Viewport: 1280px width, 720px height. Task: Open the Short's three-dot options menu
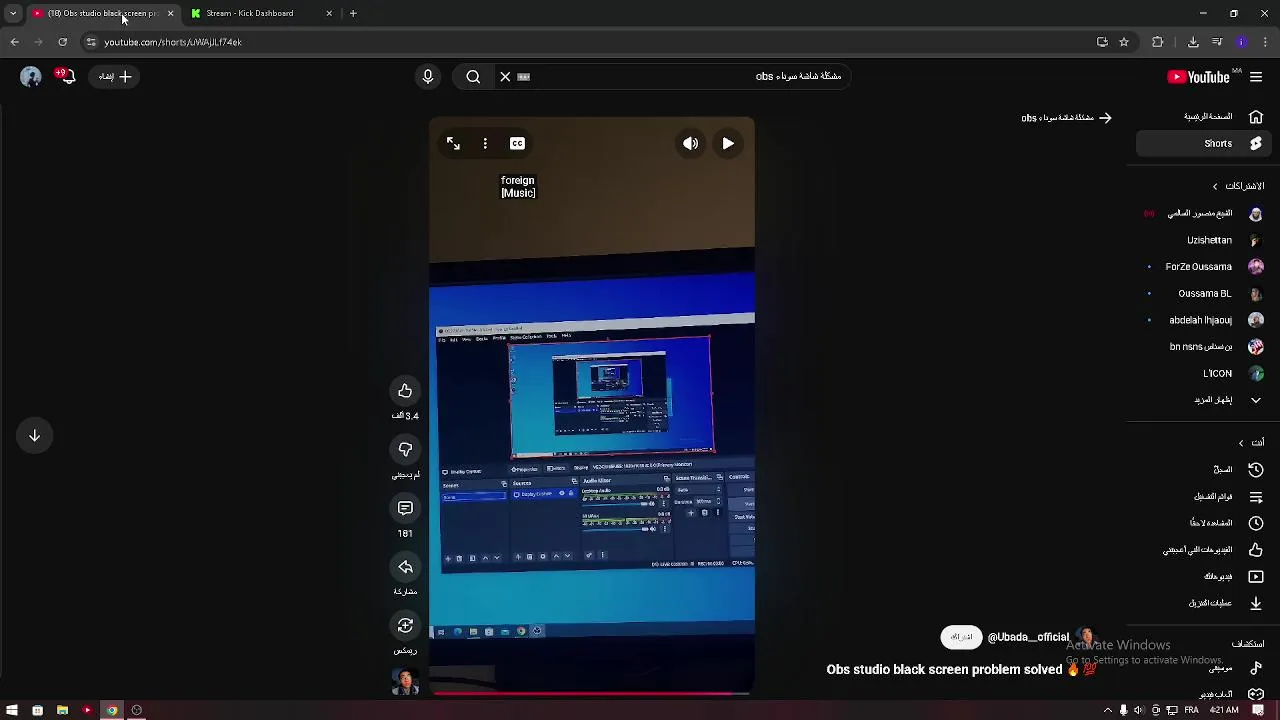pyautogui.click(x=485, y=143)
